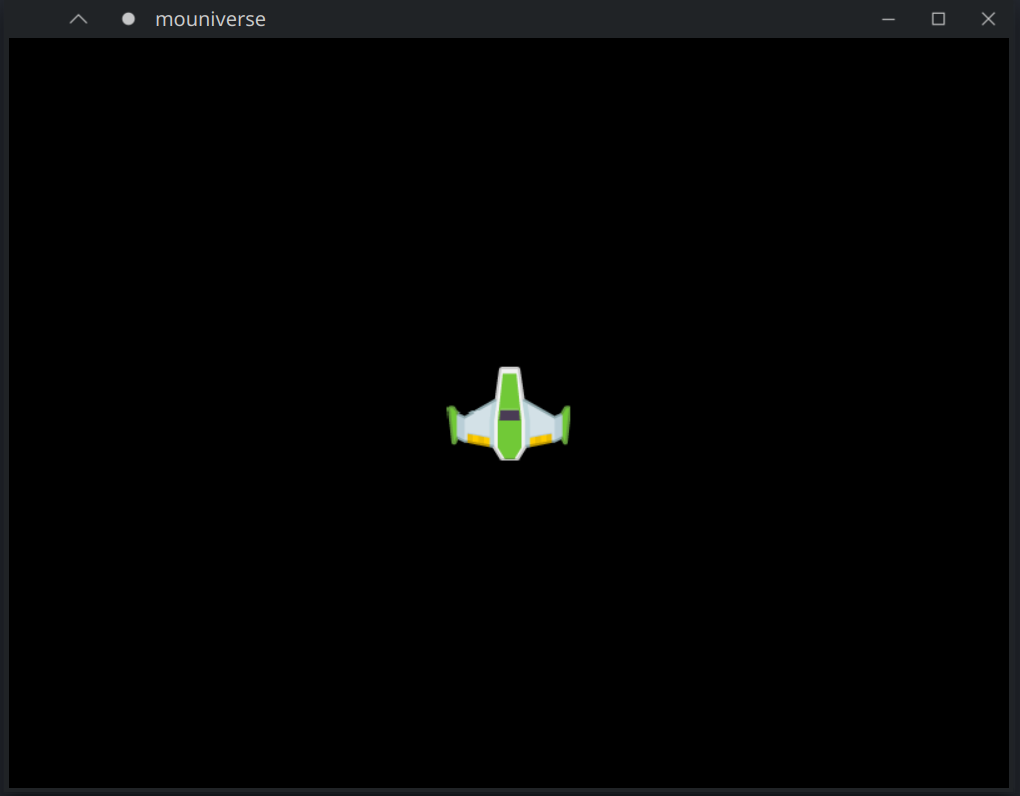Click the "mouniverse" window title text
This screenshot has width=1020, height=796.
click(210, 19)
